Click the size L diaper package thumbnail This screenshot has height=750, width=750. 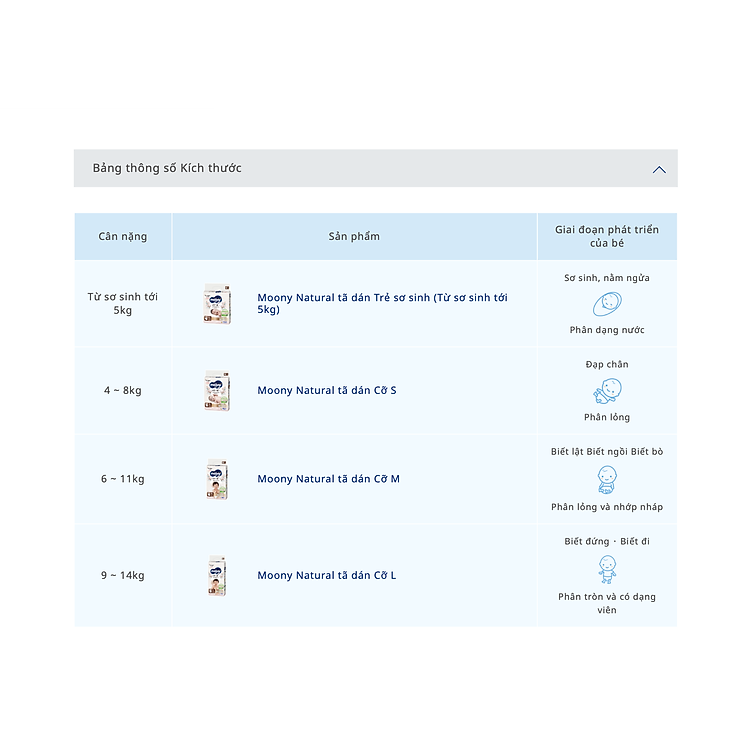click(x=217, y=576)
